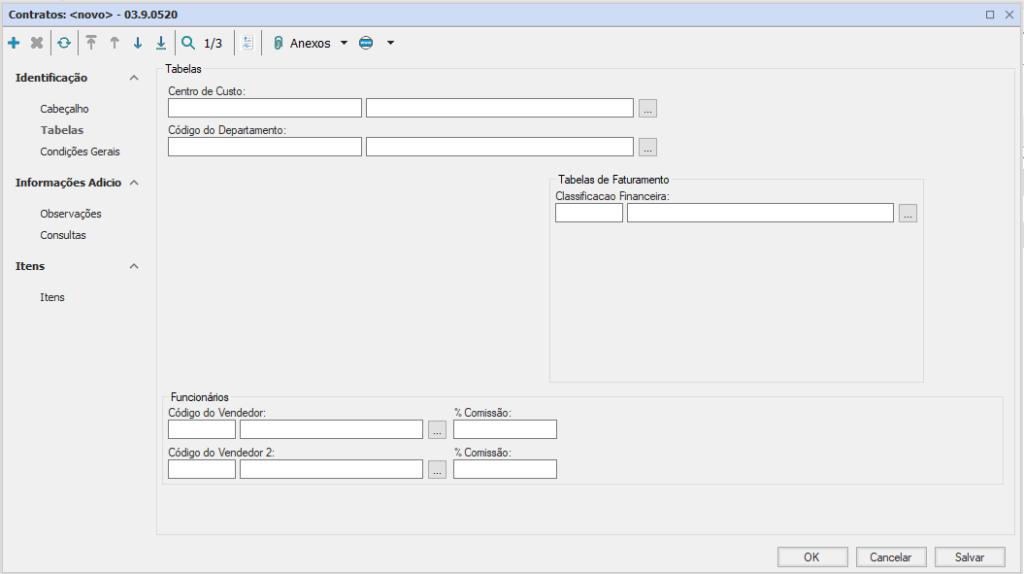Click the Cancelar button
Viewport: 1024px width, 574px height.
point(891,557)
